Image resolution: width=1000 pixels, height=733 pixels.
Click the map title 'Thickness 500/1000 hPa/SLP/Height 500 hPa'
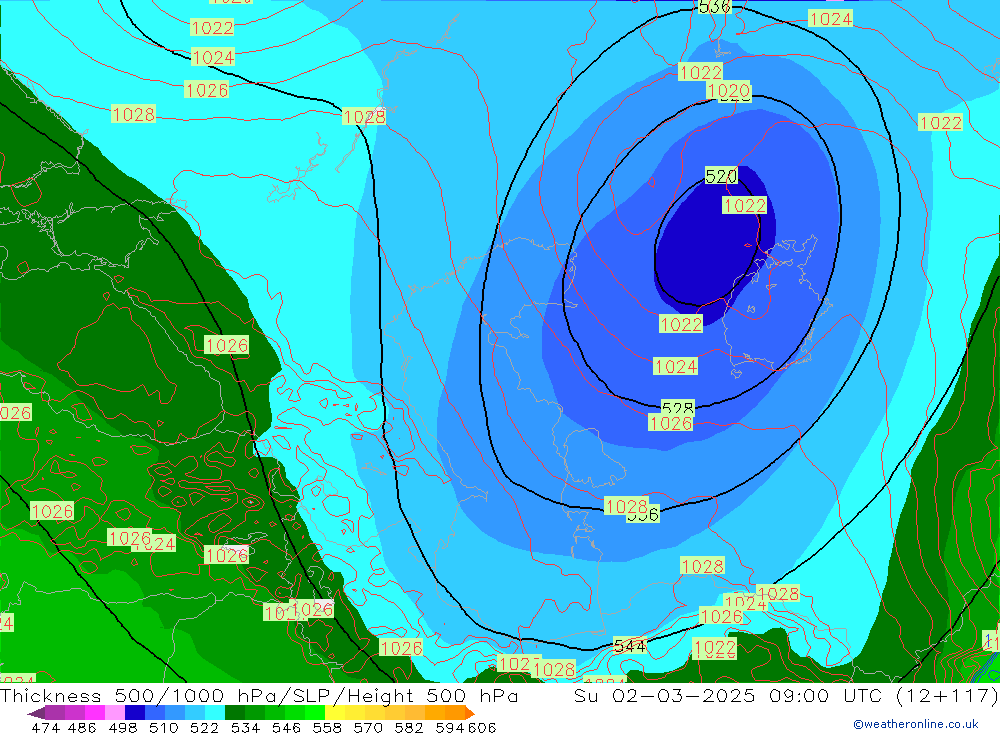tap(259, 695)
